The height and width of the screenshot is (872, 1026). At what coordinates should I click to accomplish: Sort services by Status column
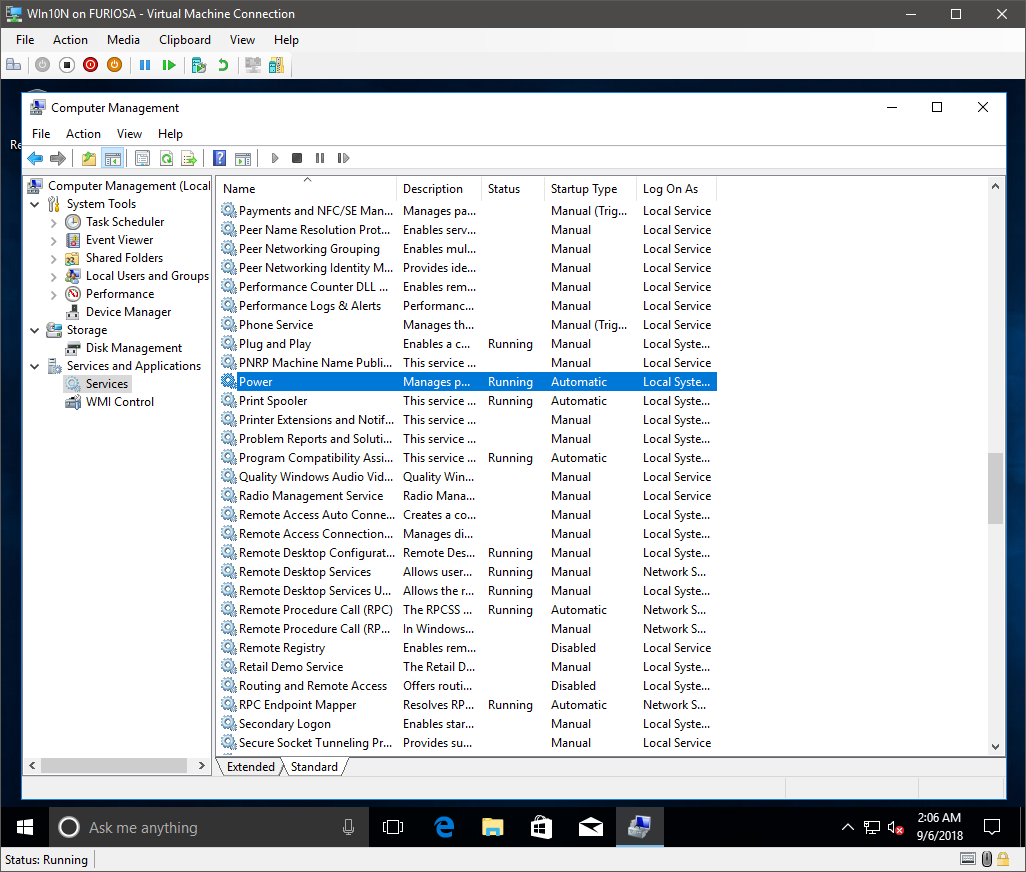pyautogui.click(x=512, y=188)
